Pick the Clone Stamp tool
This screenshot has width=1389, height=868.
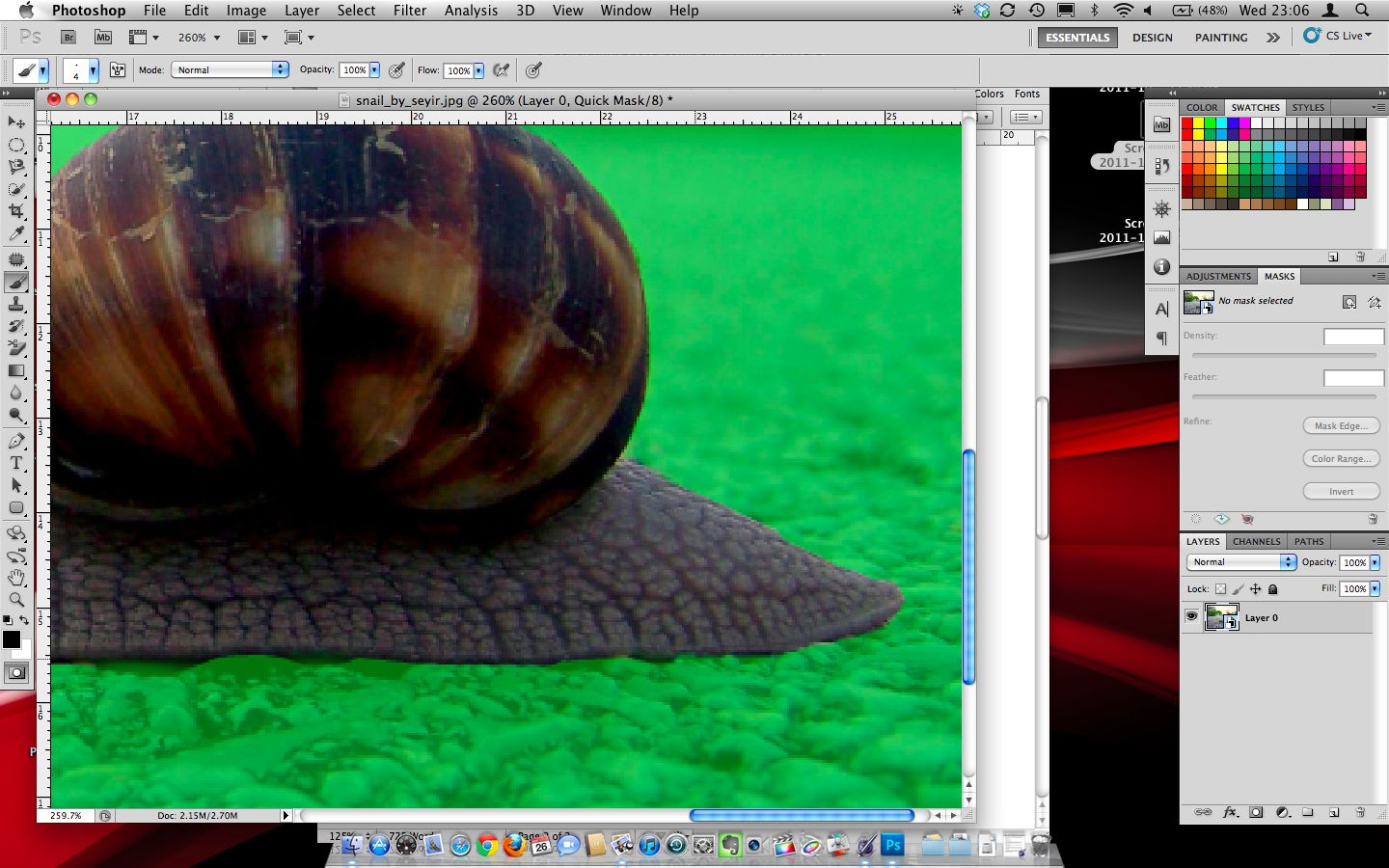click(x=16, y=305)
